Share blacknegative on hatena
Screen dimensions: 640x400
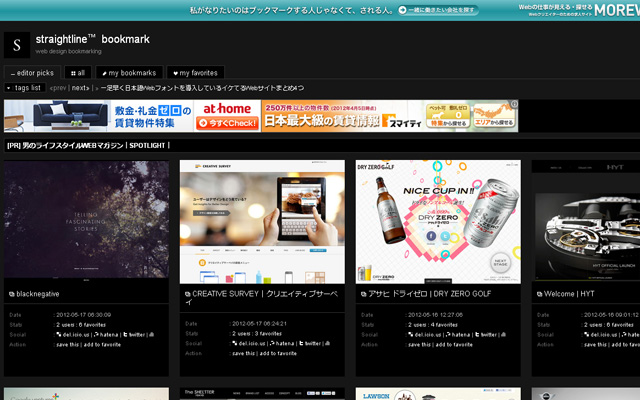(106, 335)
